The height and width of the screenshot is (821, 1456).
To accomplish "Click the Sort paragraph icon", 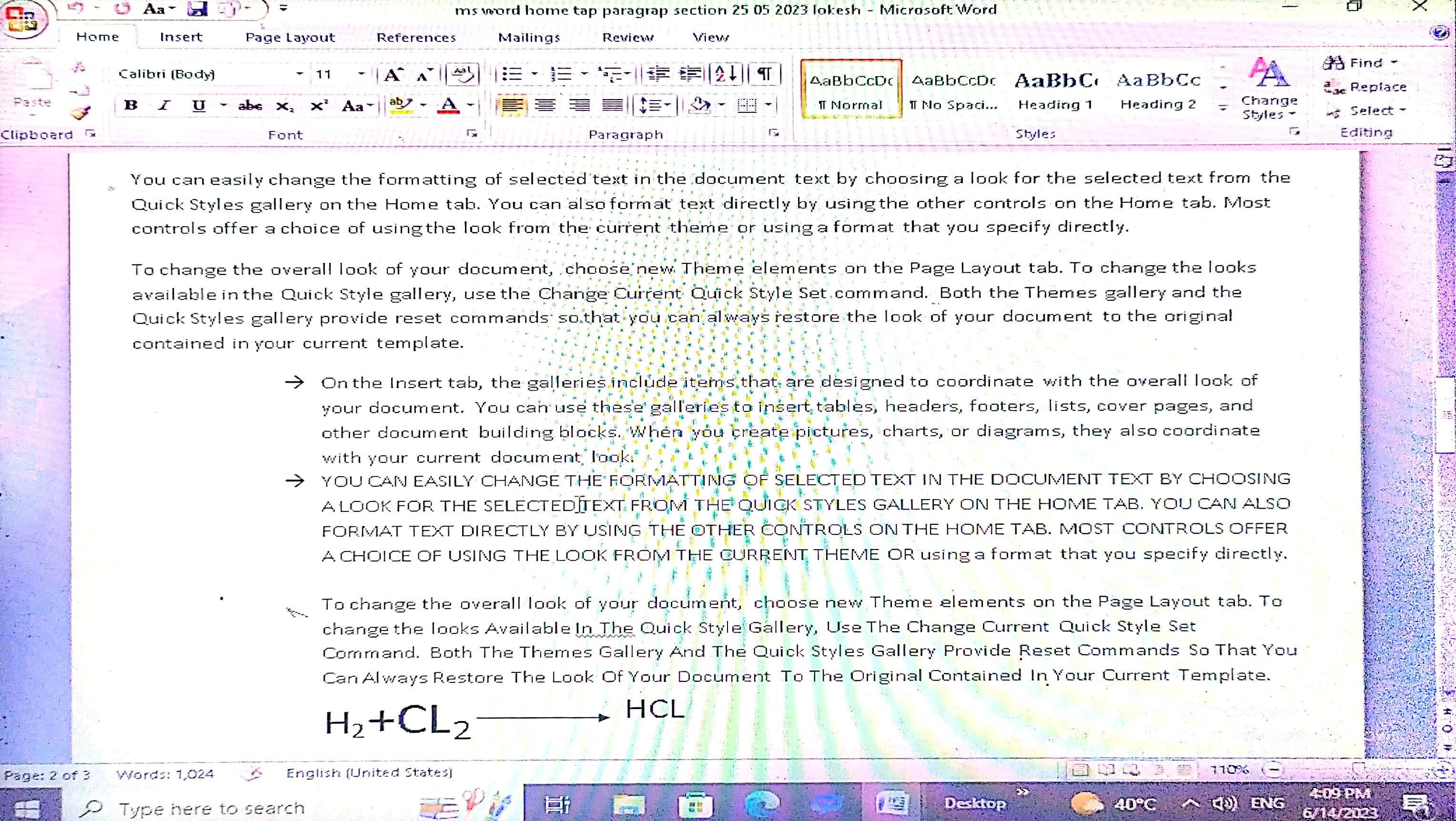I will tap(725, 74).
